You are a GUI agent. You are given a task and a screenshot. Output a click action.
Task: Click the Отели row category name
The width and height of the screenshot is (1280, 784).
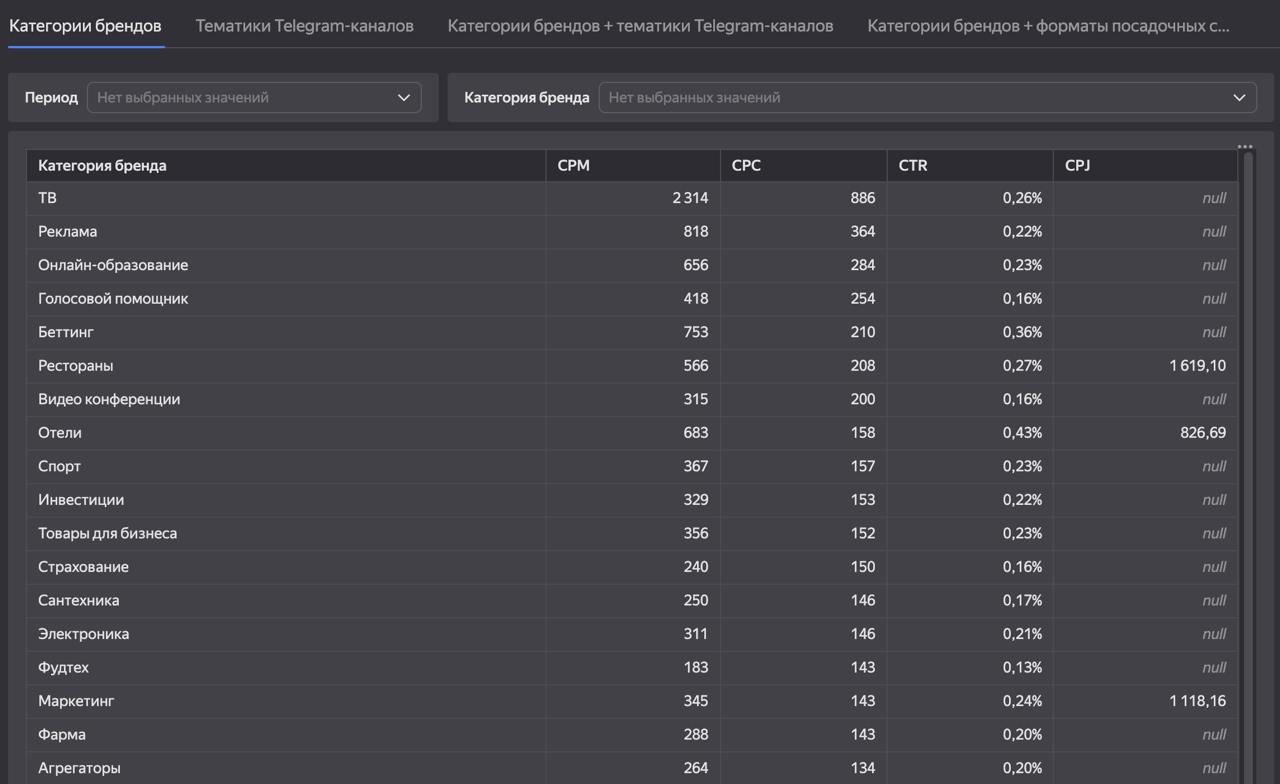click(x=60, y=433)
